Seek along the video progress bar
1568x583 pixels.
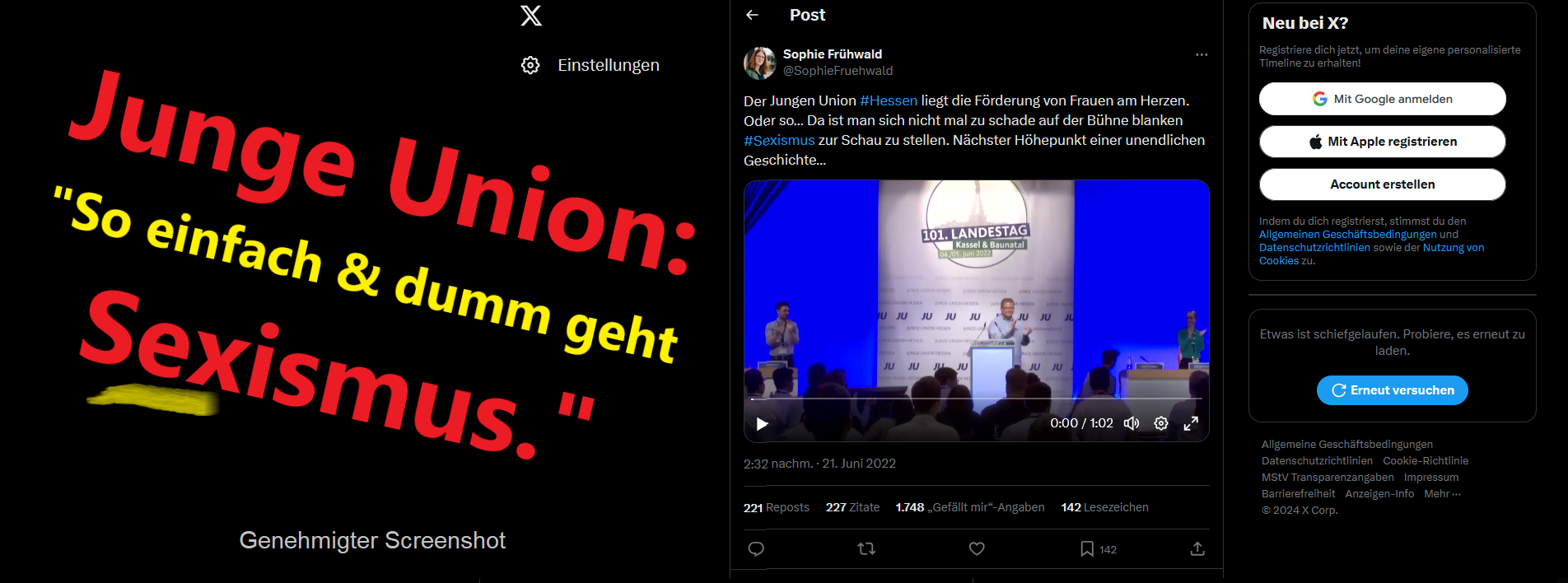coord(977,399)
